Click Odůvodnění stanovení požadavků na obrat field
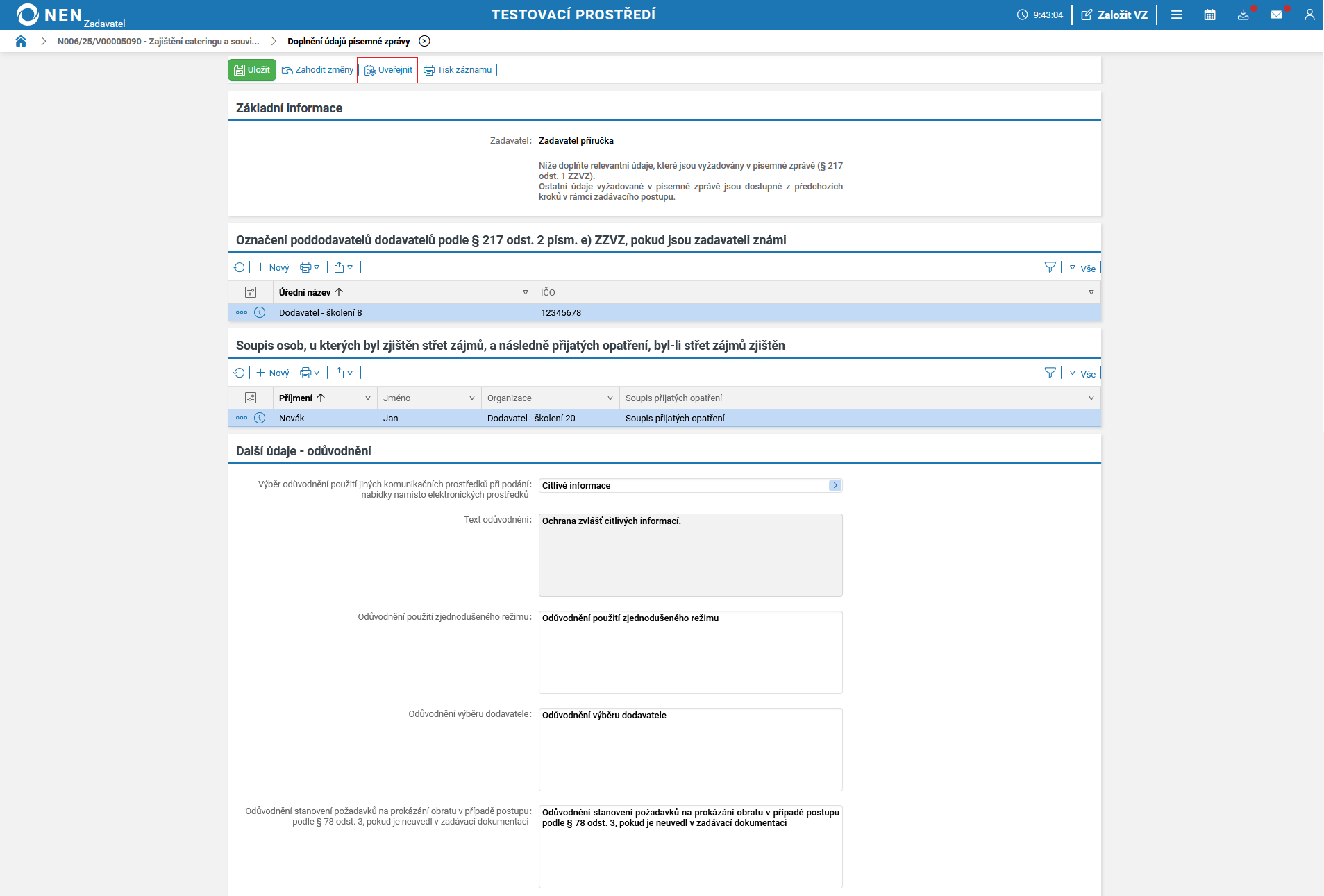This screenshot has height=896, width=1324. point(691,847)
